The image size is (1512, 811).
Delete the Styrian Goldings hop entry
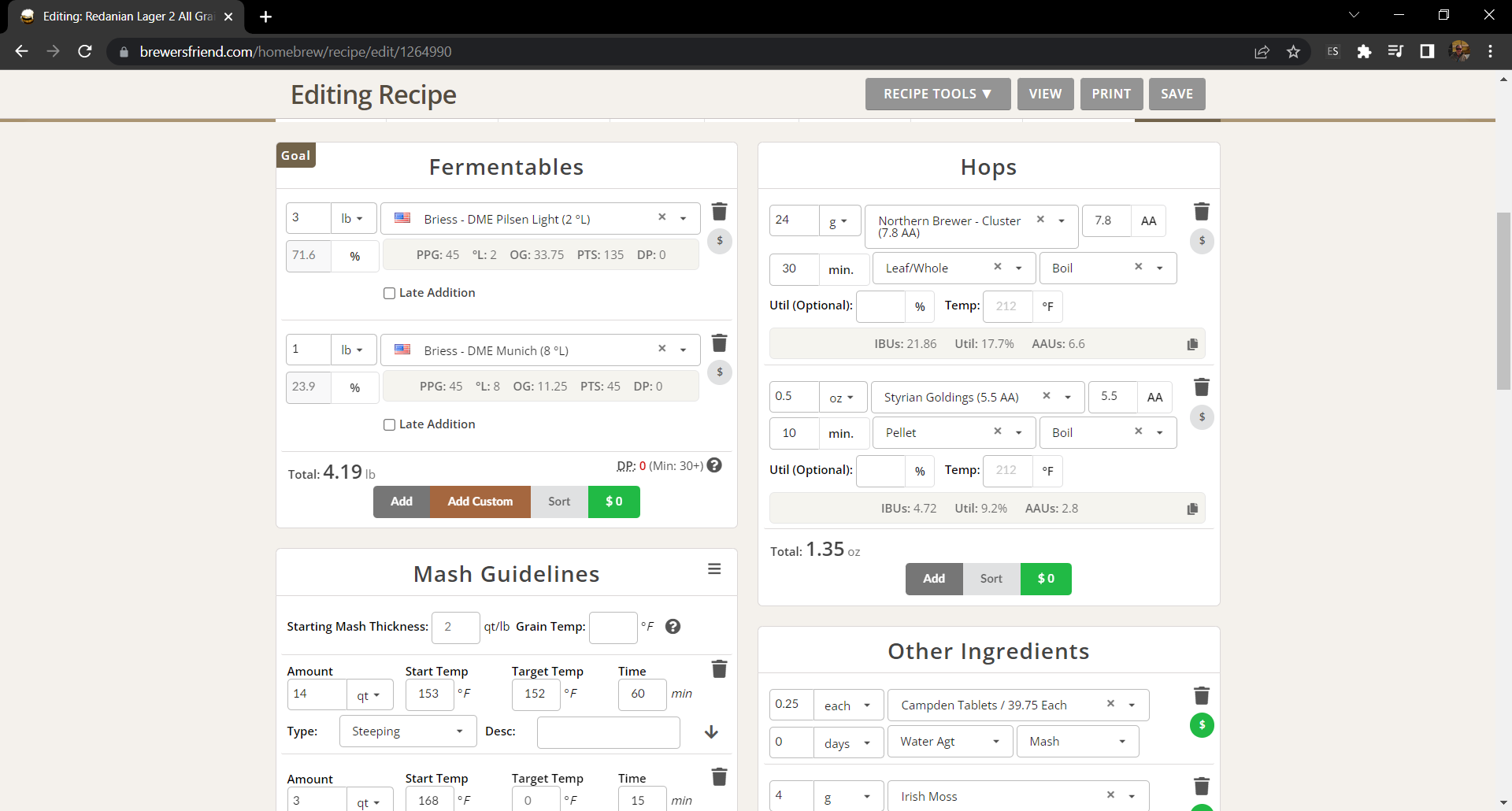[1201, 387]
